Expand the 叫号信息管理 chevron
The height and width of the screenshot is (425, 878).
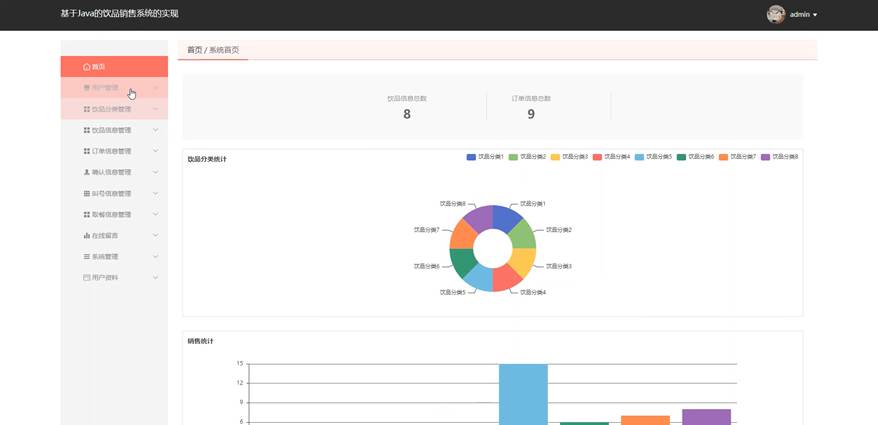point(156,194)
